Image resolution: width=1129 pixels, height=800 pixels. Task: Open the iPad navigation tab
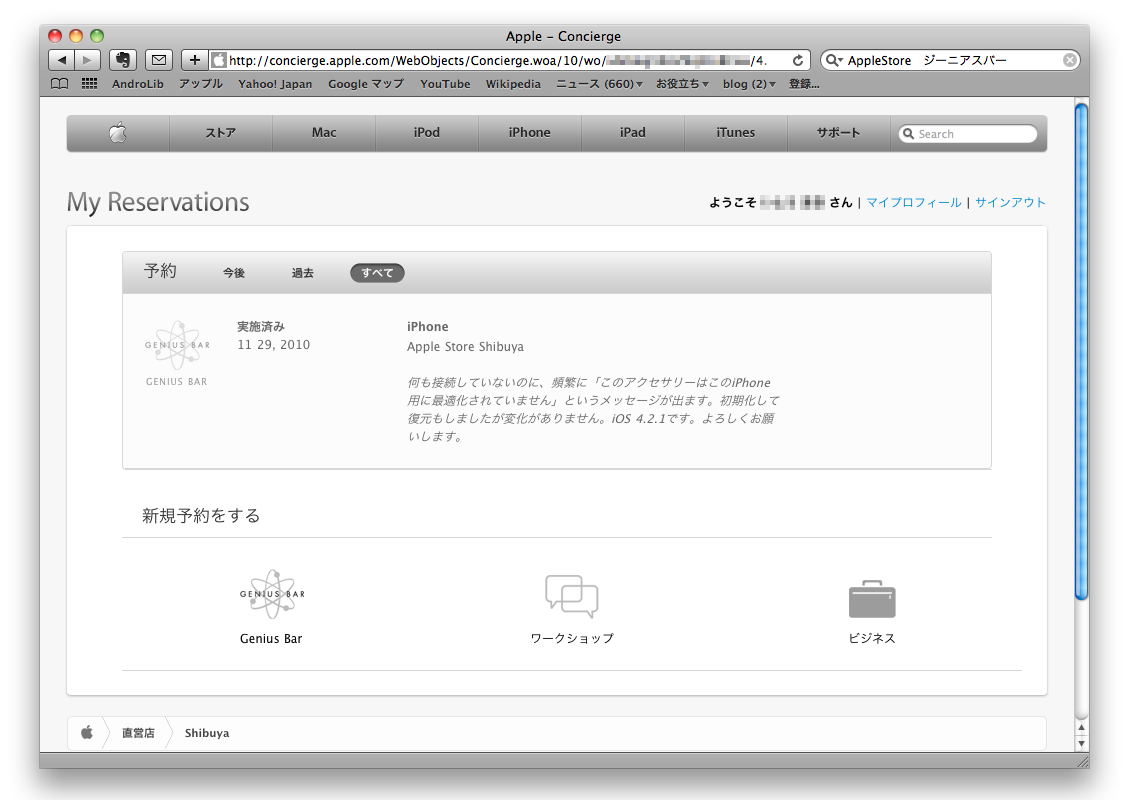point(633,133)
